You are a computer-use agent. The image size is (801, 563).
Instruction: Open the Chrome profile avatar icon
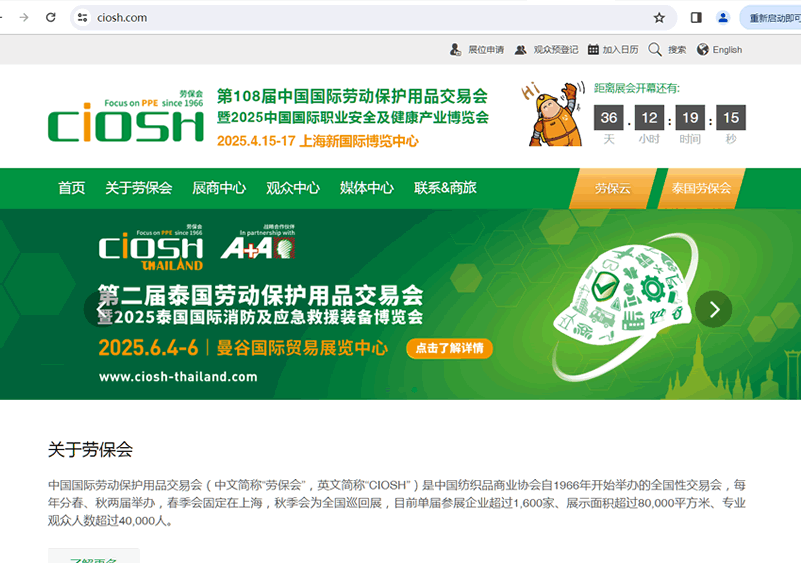click(723, 18)
